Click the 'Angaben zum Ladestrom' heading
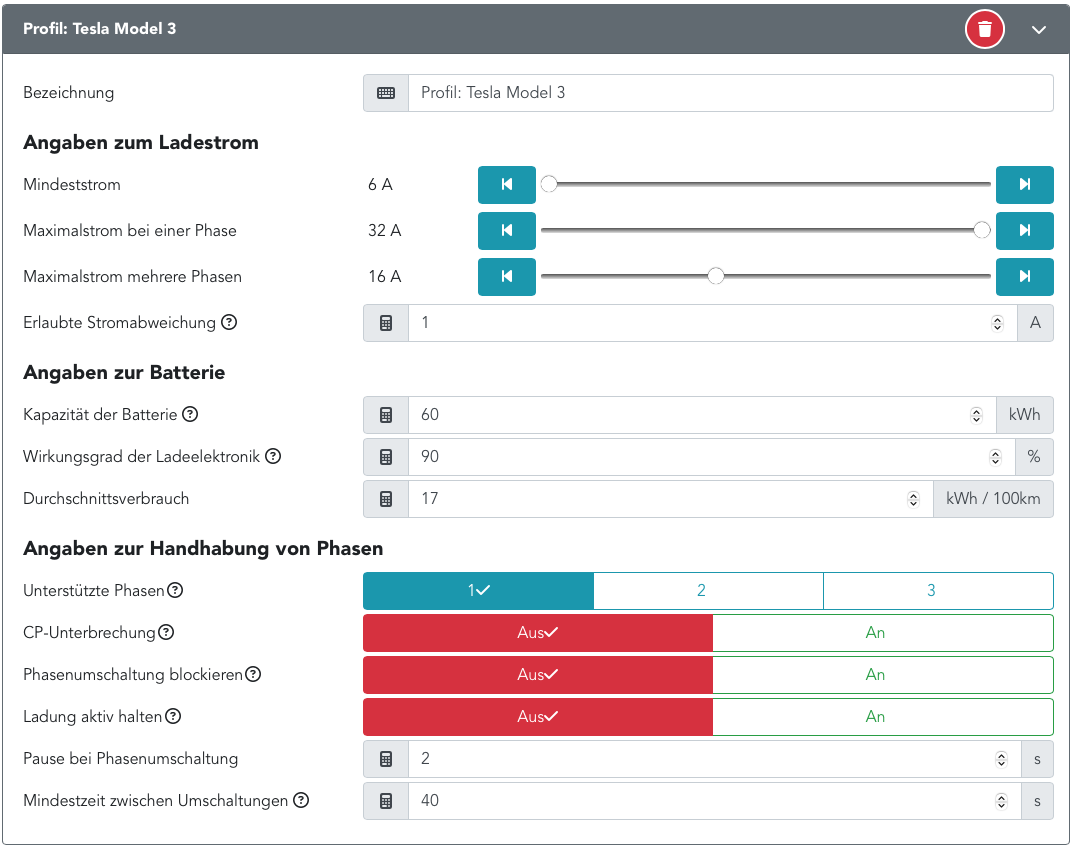This screenshot has height=850, width=1076. pos(141,143)
